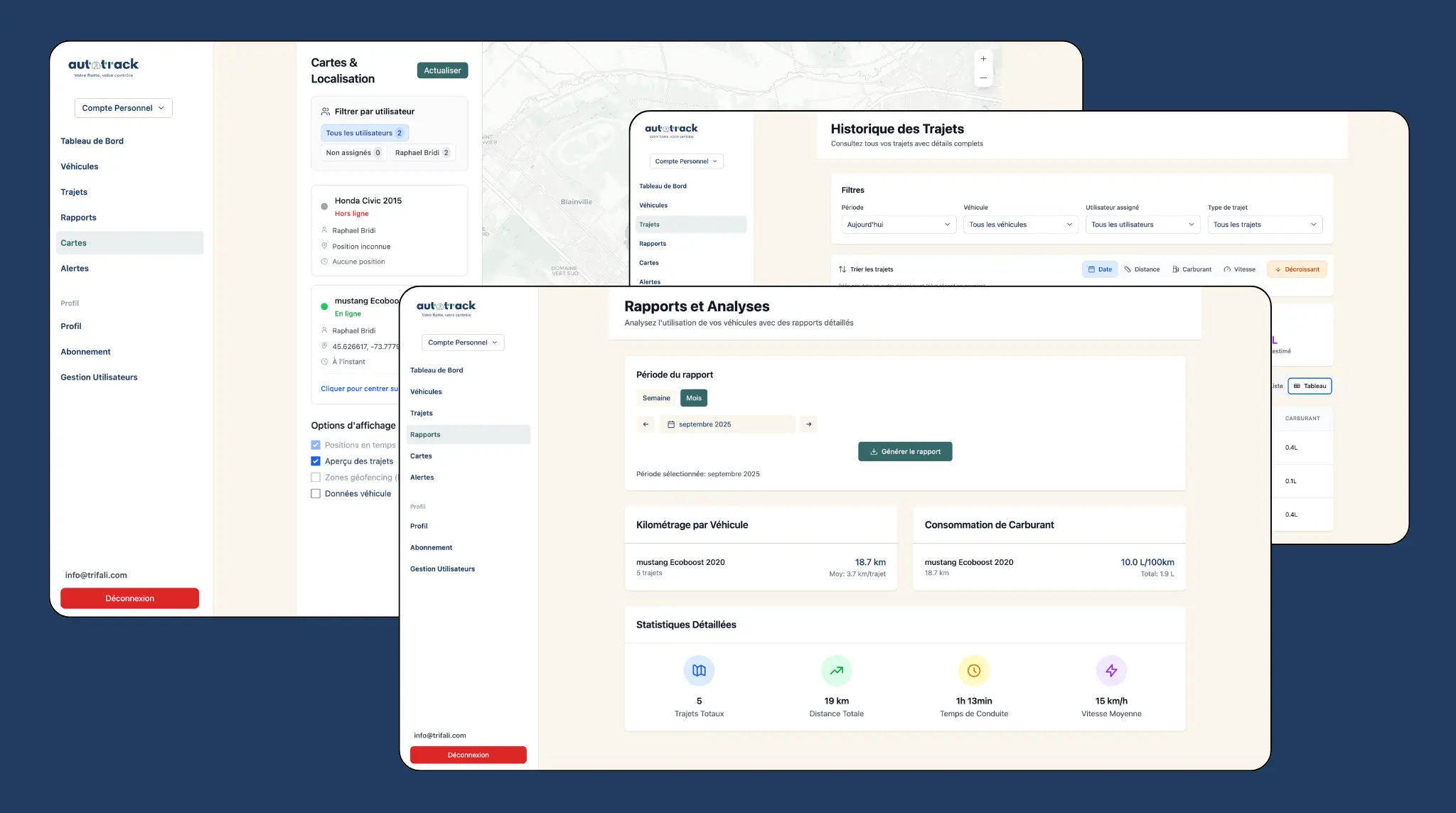Click the autotrack logo in Rapports window
Viewport: 1456px width, 813px height.
446,308
